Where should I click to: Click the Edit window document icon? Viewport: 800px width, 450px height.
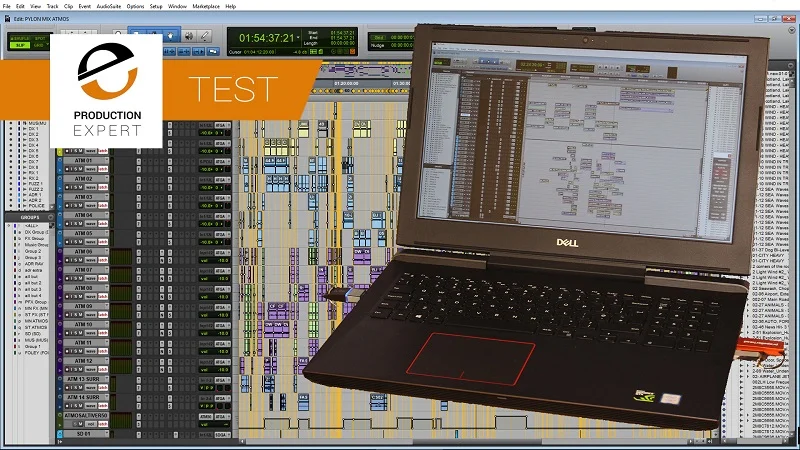7,18
